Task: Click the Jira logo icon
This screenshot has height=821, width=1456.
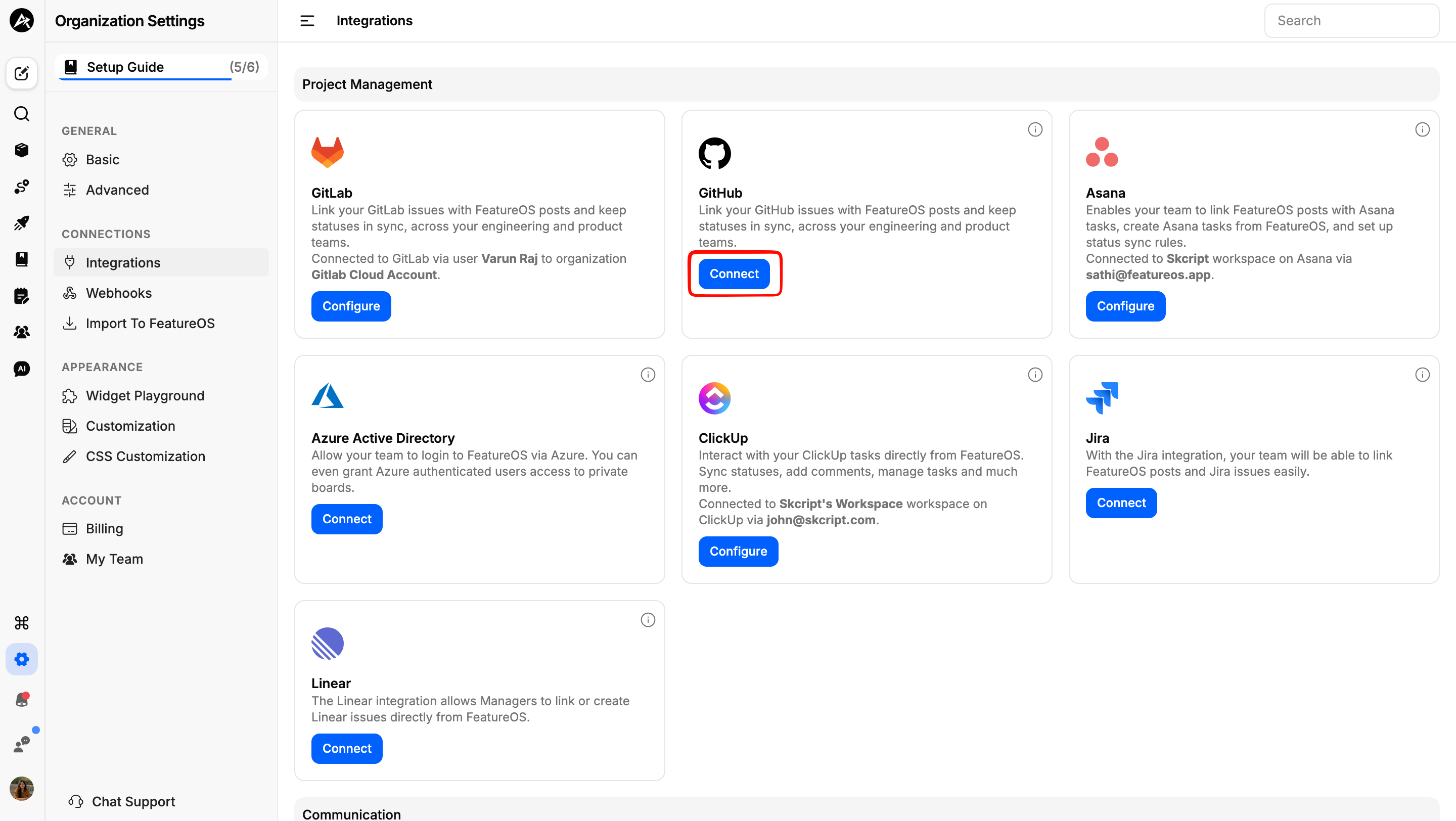Action: click(1102, 398)
